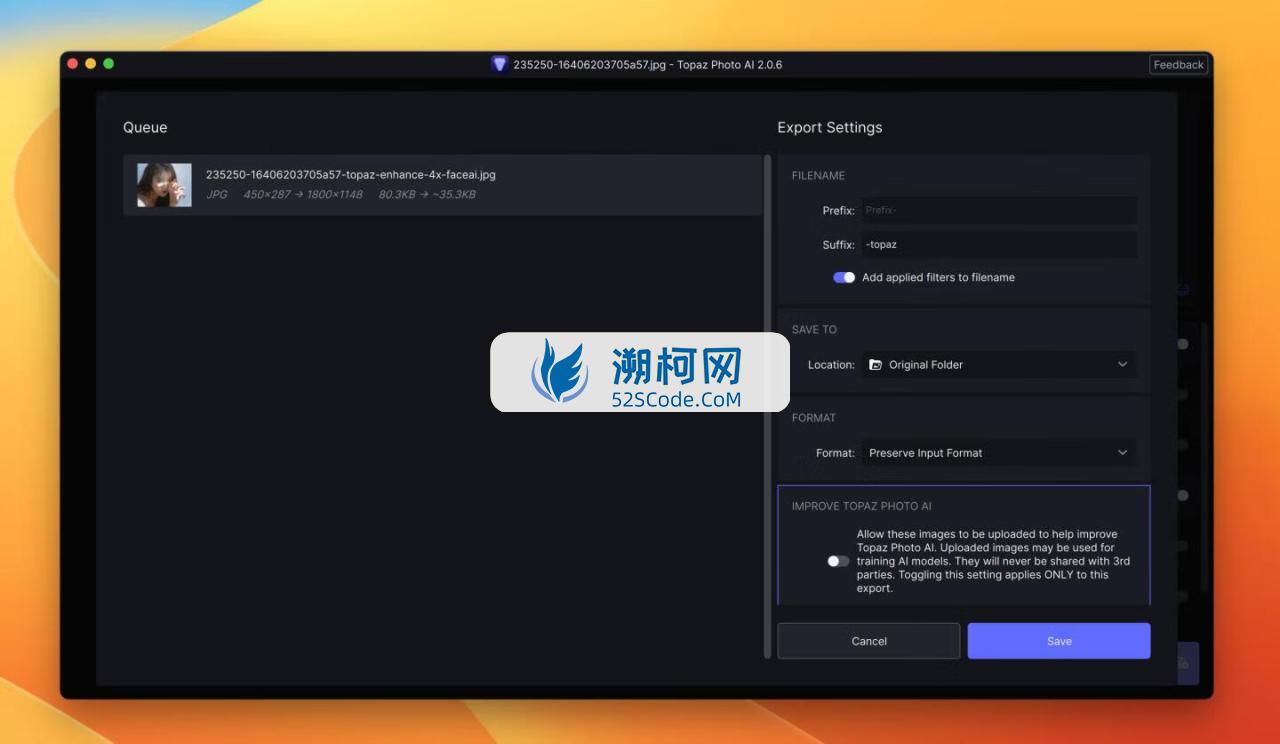Click the export settings vertical scrollbar
Screen dimensions: 1280x744
coord(768,405)
